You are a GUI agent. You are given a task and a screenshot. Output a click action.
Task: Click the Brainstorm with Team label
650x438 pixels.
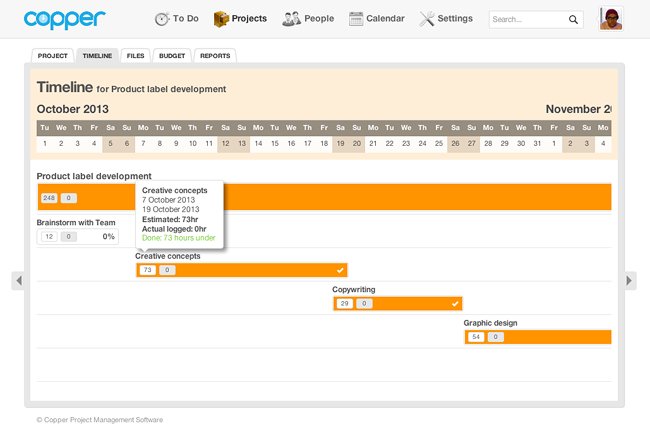[x=76, y=223]
